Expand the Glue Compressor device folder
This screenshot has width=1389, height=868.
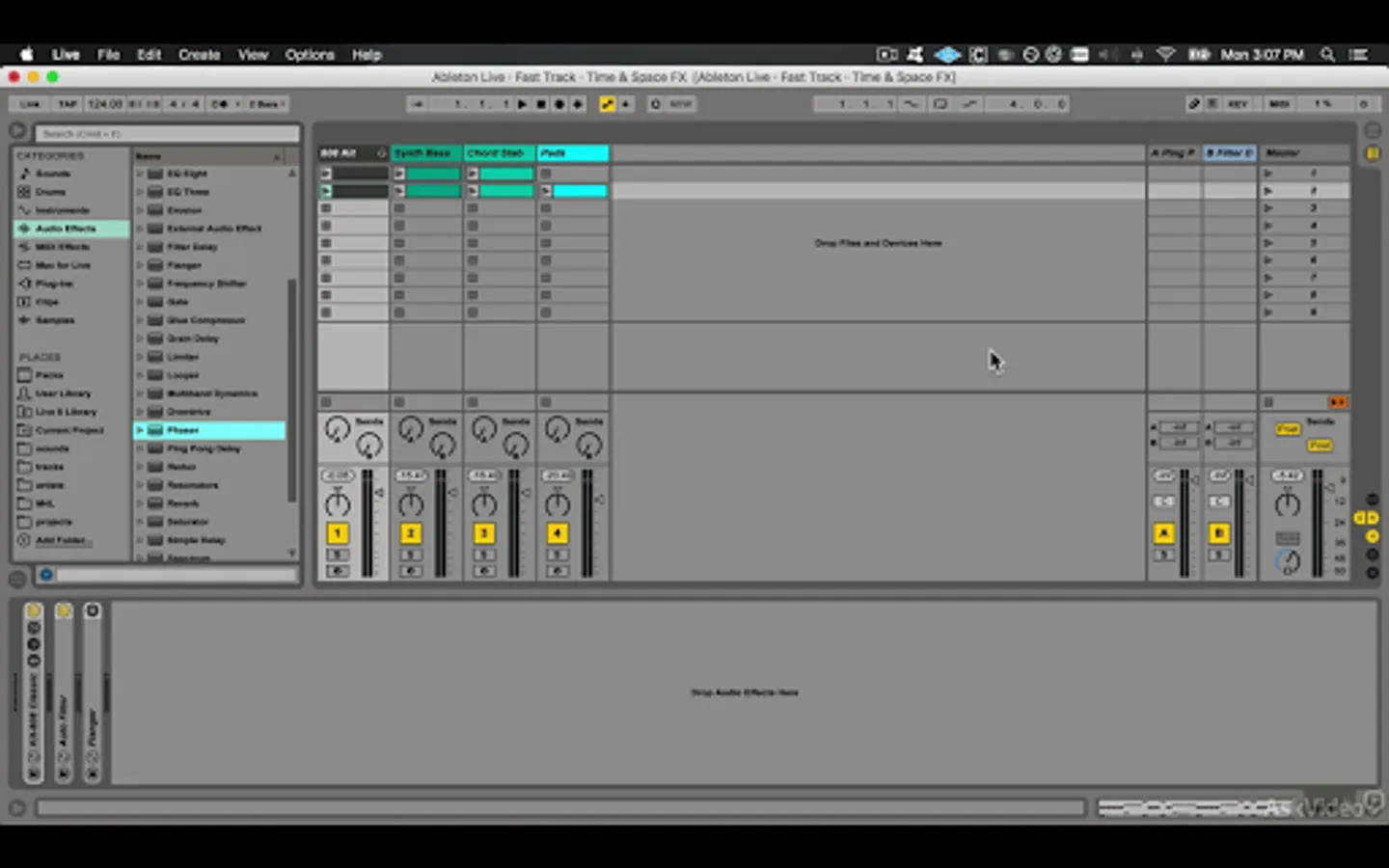click(140, 320)
